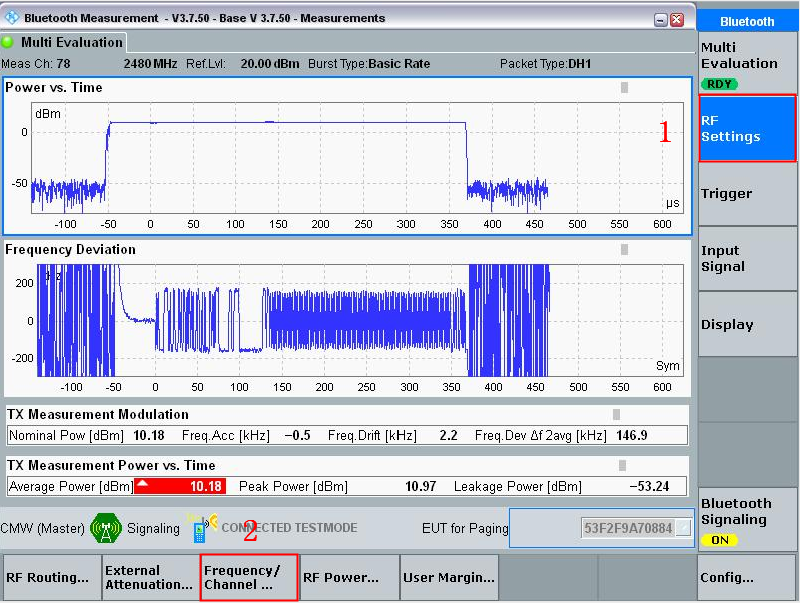Click the Leakage Power value −53.24

tap(649, 486)
